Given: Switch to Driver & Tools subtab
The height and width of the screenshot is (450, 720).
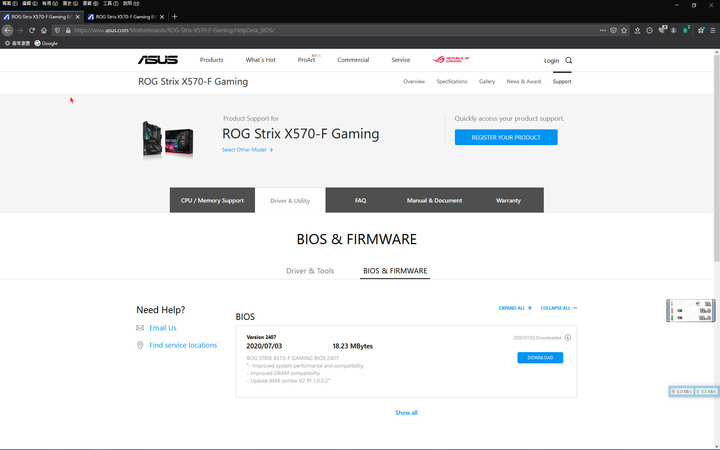Looking at the screenshot, I should (310, 271).
